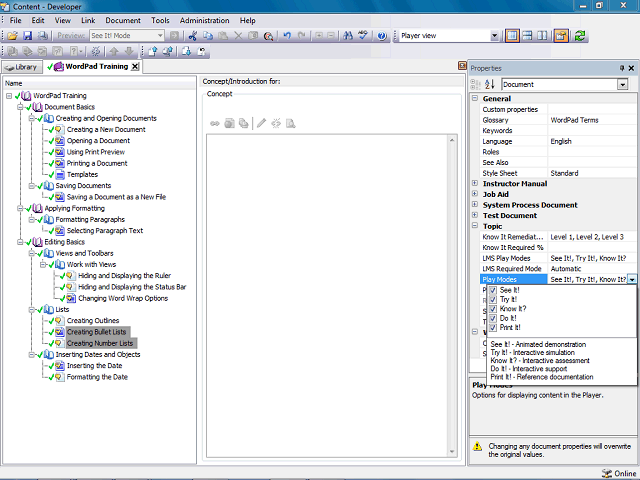
Task: Click the link icon in Concept pane
Action: point(215,123)
